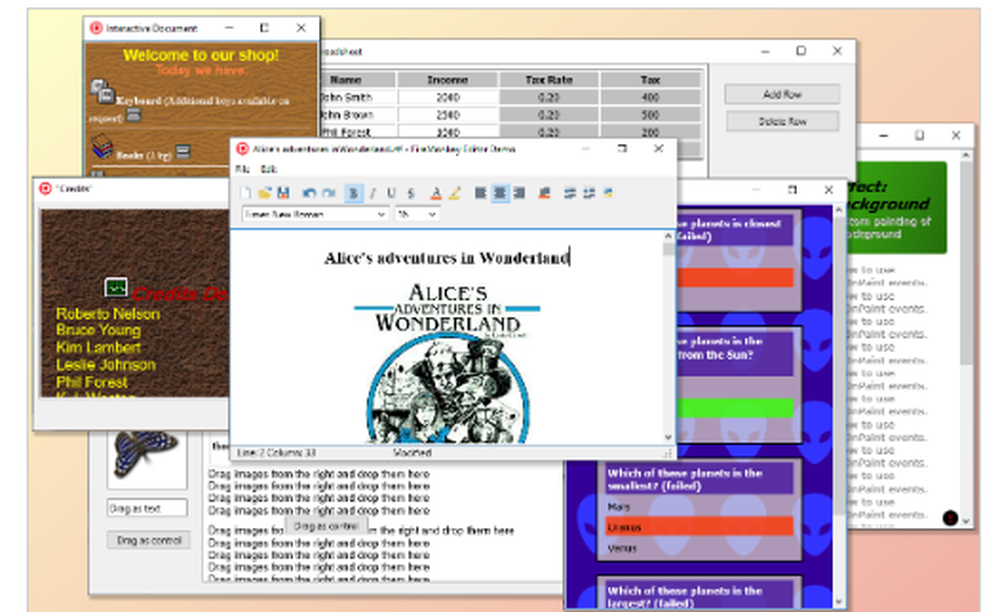This screenshot has height=612, width=1000.
Task: Click the Add Row button in spreadsheet window
Action: pyautogui.click(x=782, y=94)
